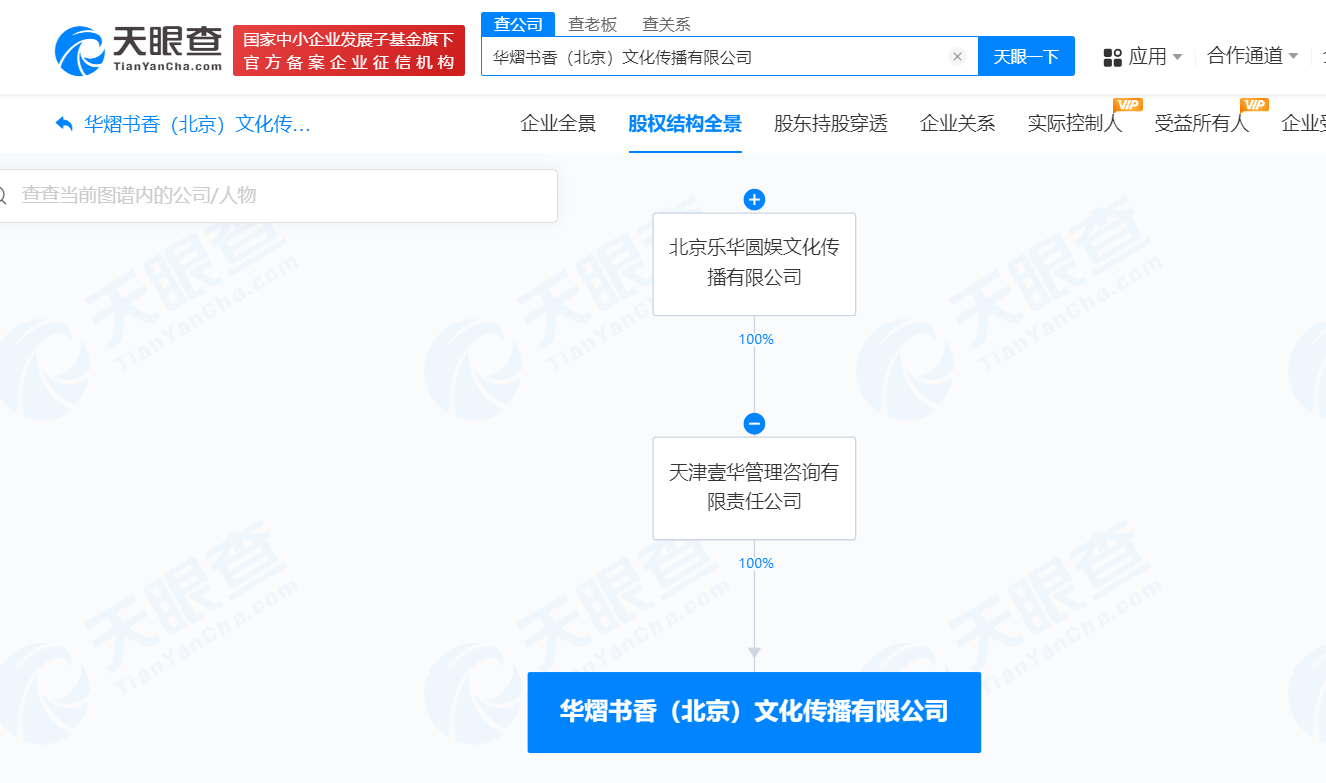The image size is (1326, 783).
Task: Select the 查老板 search tab
Action: (593, 24)
